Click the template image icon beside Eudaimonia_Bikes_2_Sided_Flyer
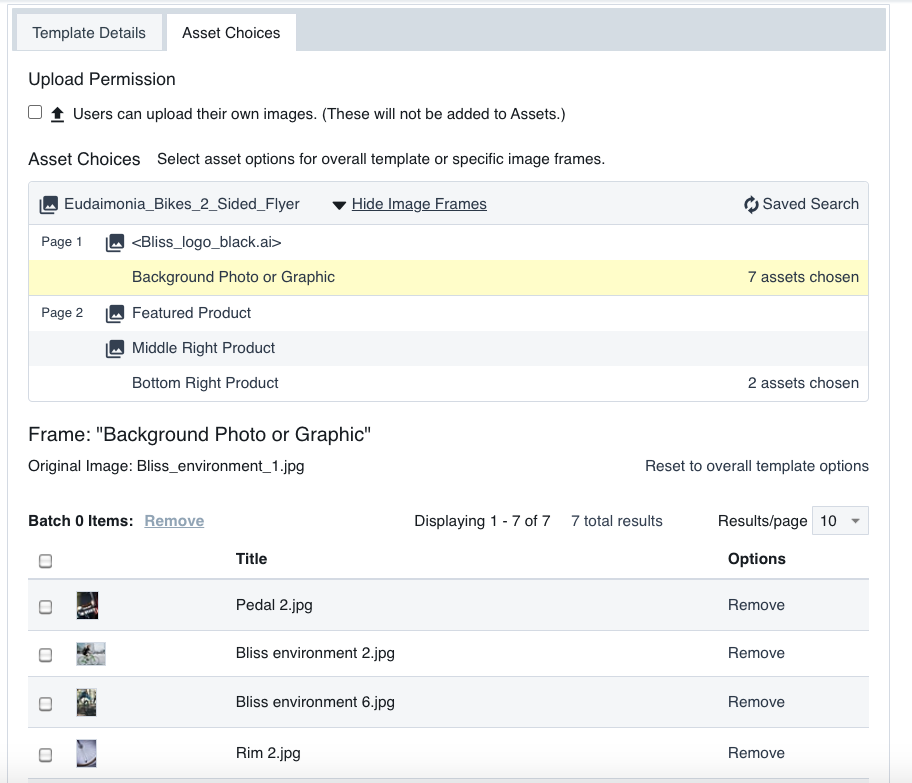This screenshot has height=783, width=912. 49,205
